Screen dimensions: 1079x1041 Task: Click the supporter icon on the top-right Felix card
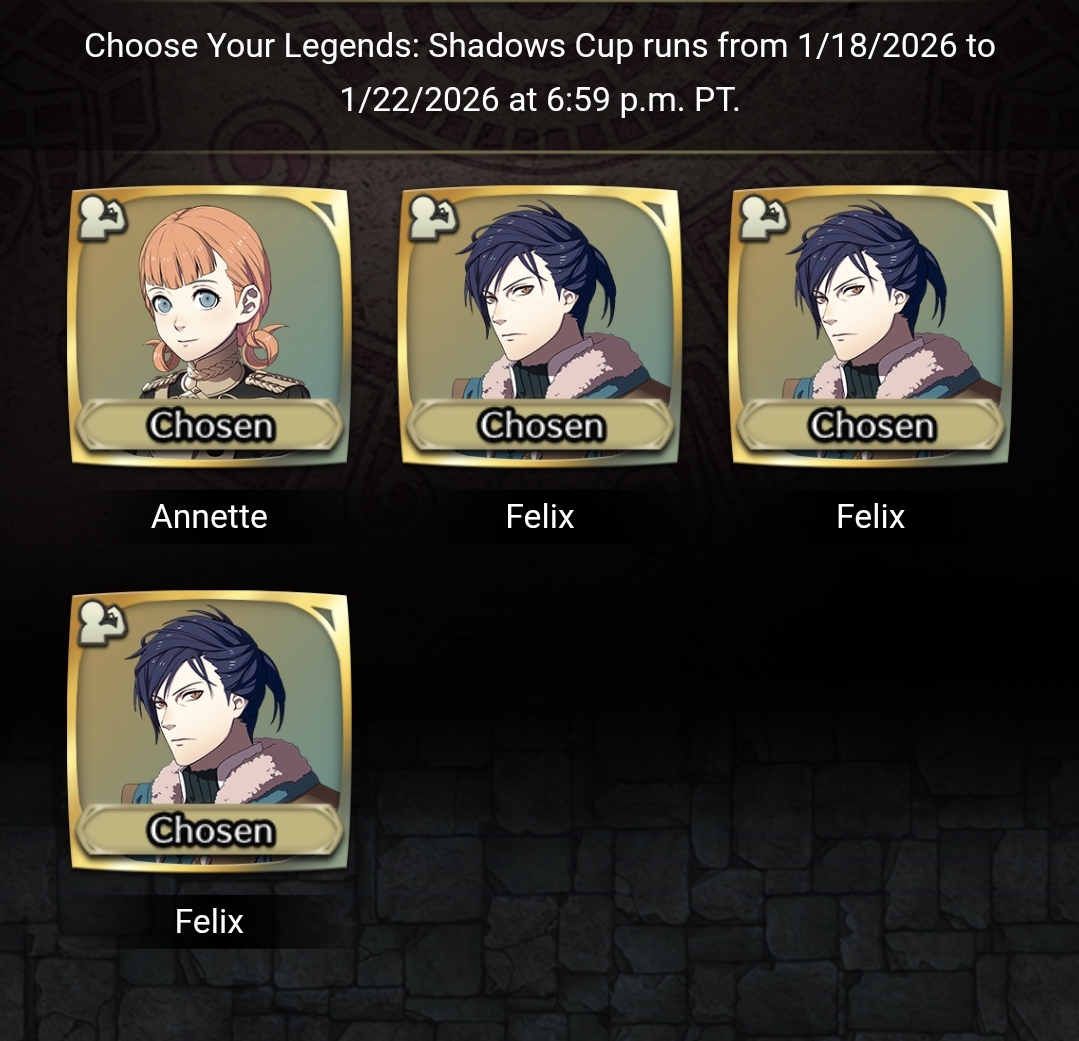coord(763,218)
